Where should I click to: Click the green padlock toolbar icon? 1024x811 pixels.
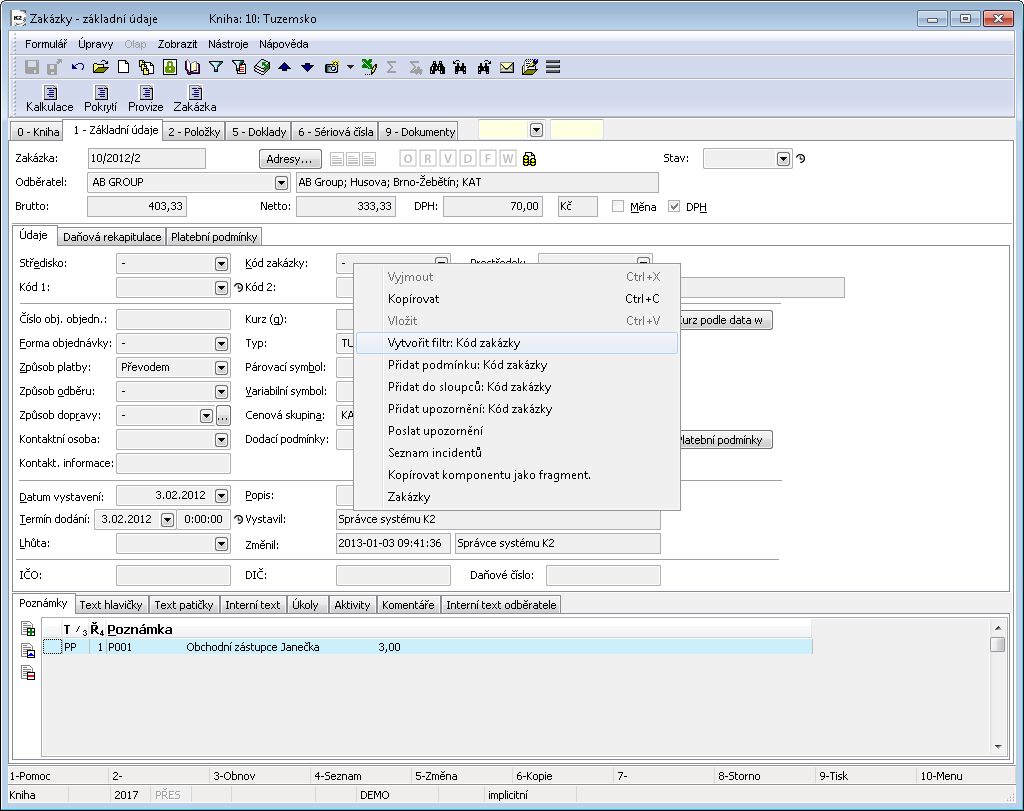pyautogui.click(x=169, y=67)
